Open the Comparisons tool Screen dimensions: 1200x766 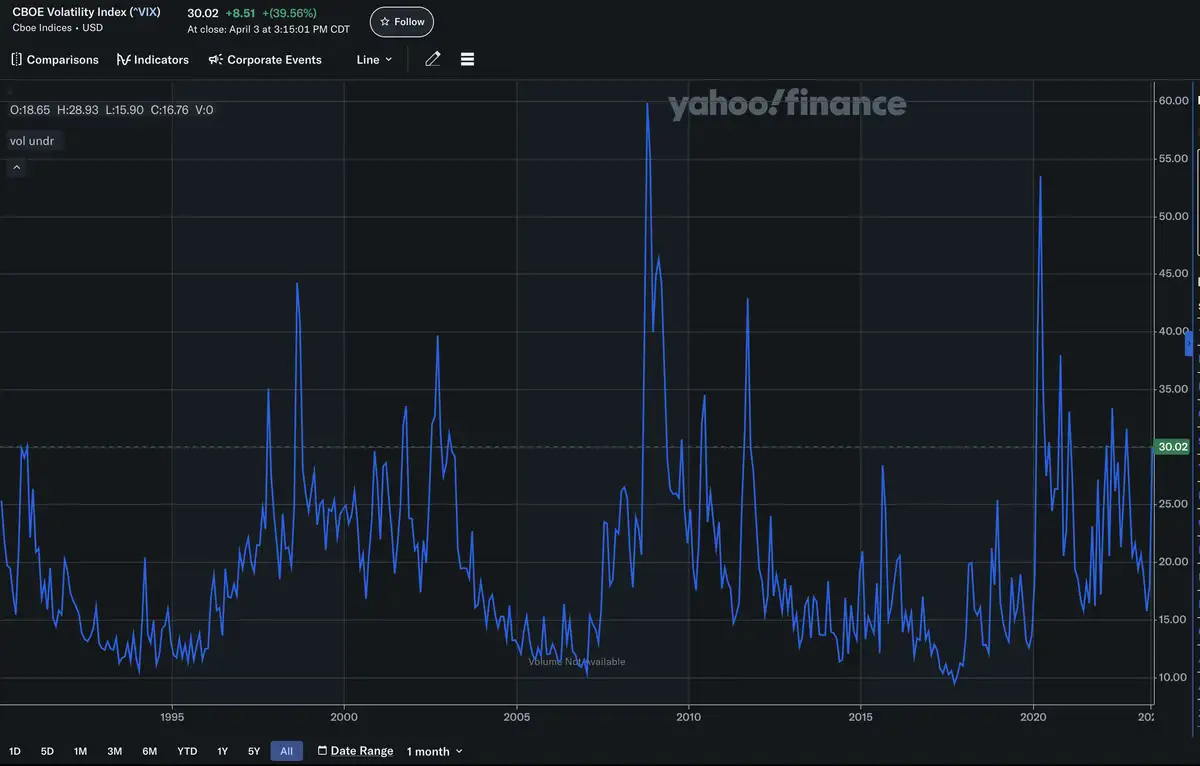(x=55, y=60)
